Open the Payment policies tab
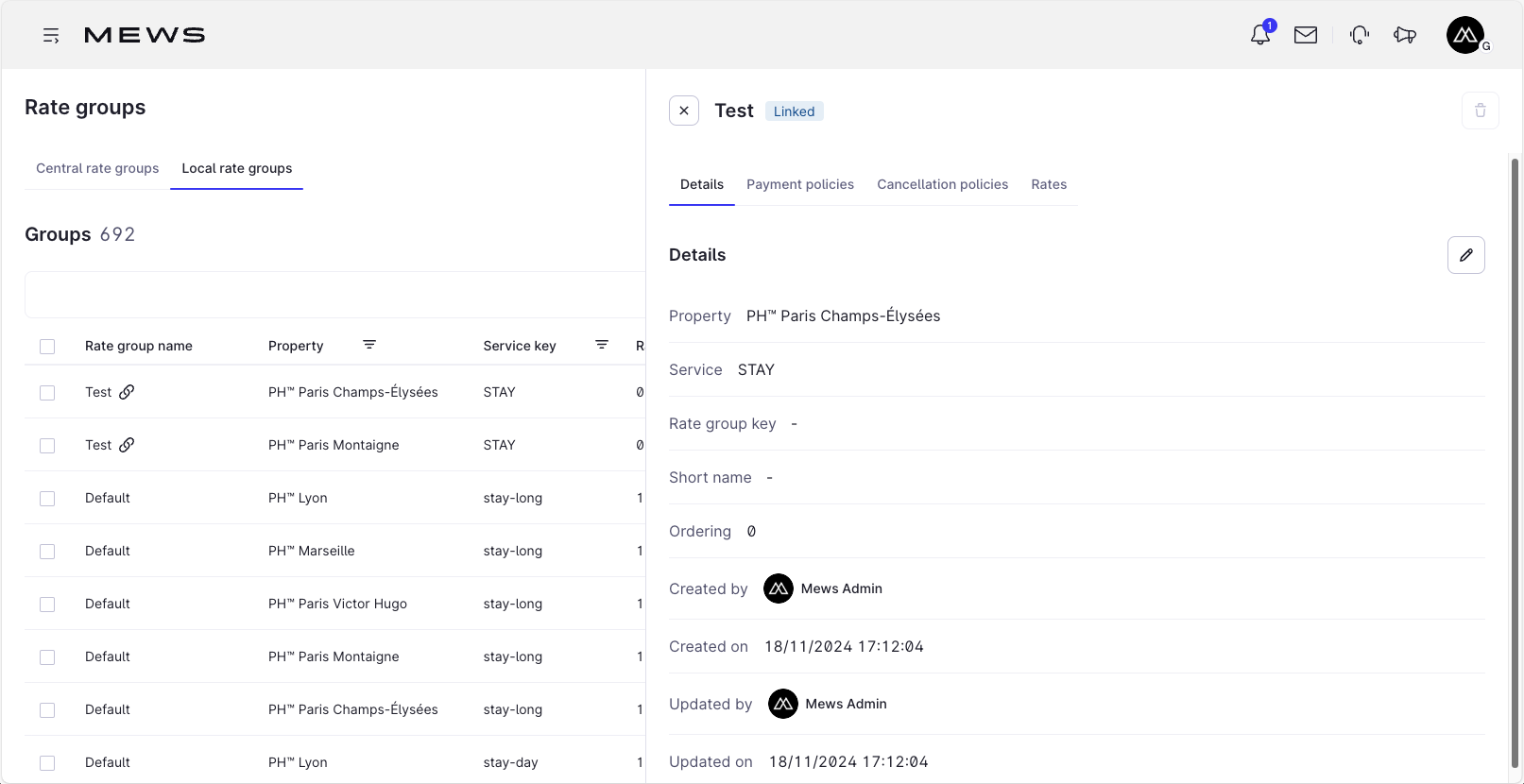The width and height of the screenshot is (1524, 784). (800, 184)
